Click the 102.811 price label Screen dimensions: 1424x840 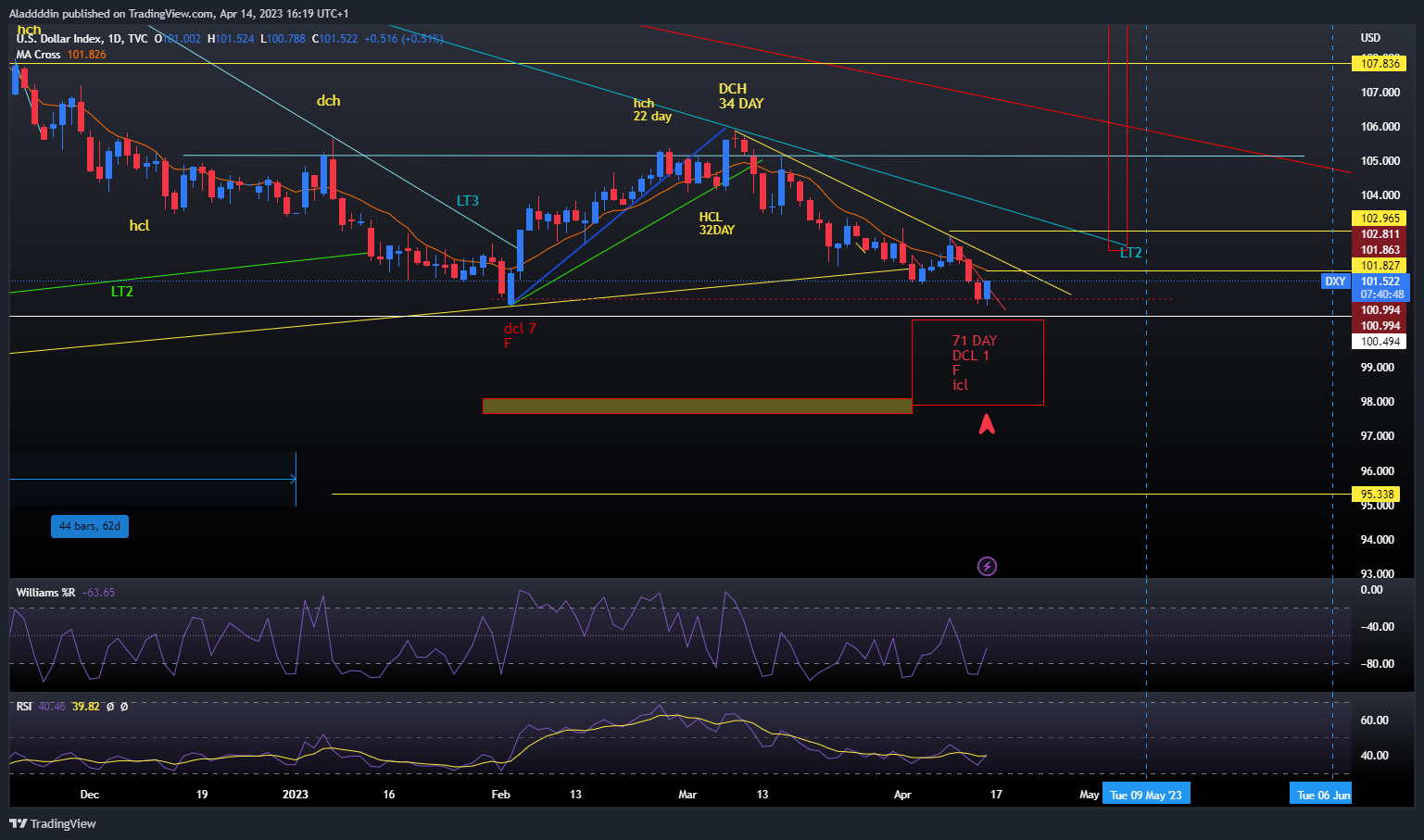pyautogui.click(x=1379, y=234)
